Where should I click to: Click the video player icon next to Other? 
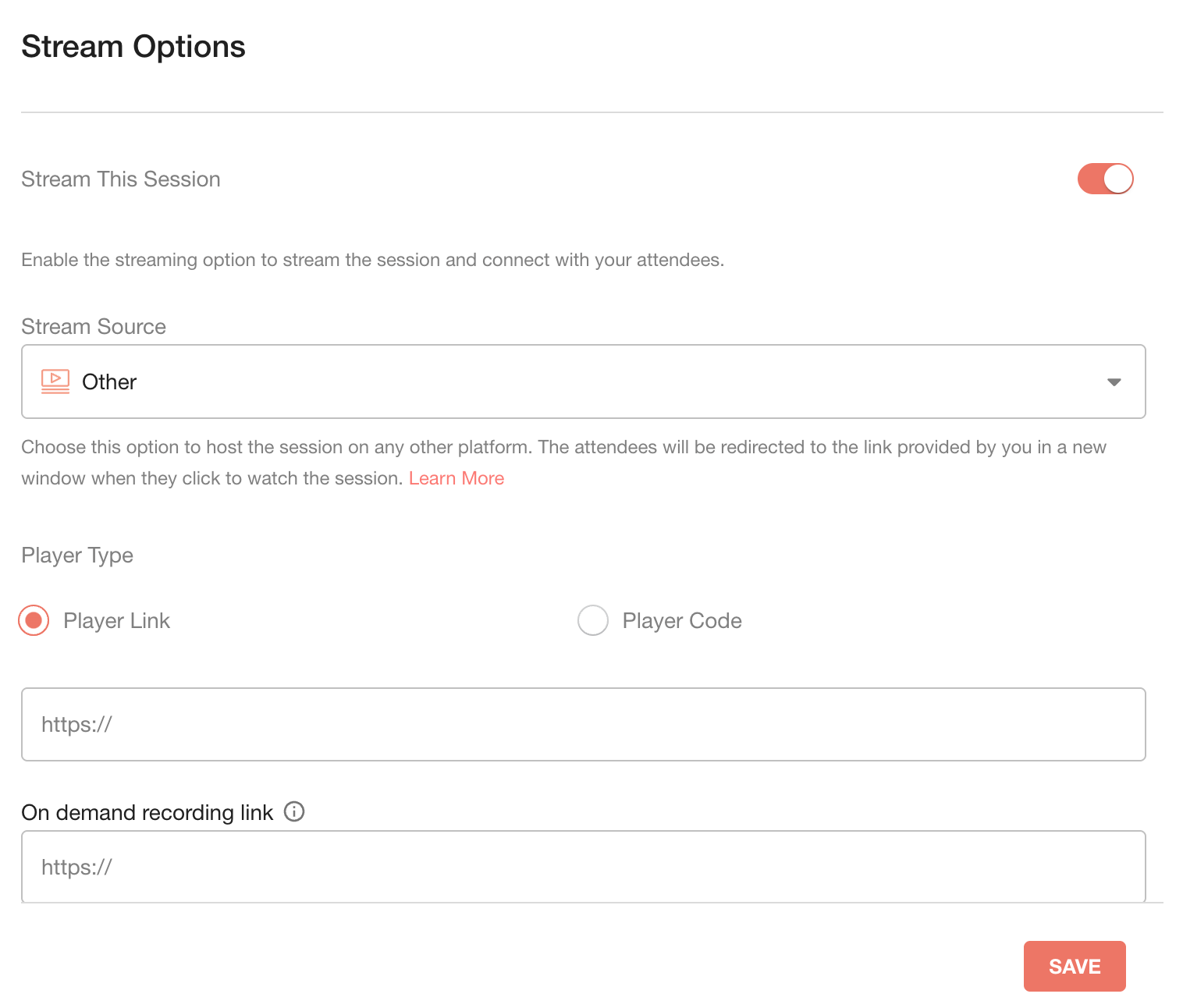[55, 382]
